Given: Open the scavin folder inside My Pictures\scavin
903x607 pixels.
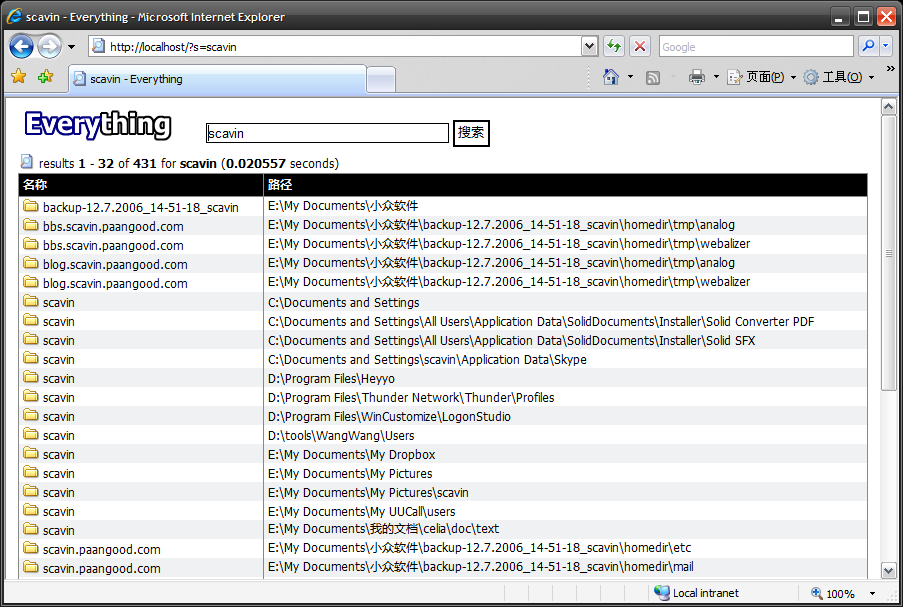Looking at the screenshot, I should click(x=59, y=492).
